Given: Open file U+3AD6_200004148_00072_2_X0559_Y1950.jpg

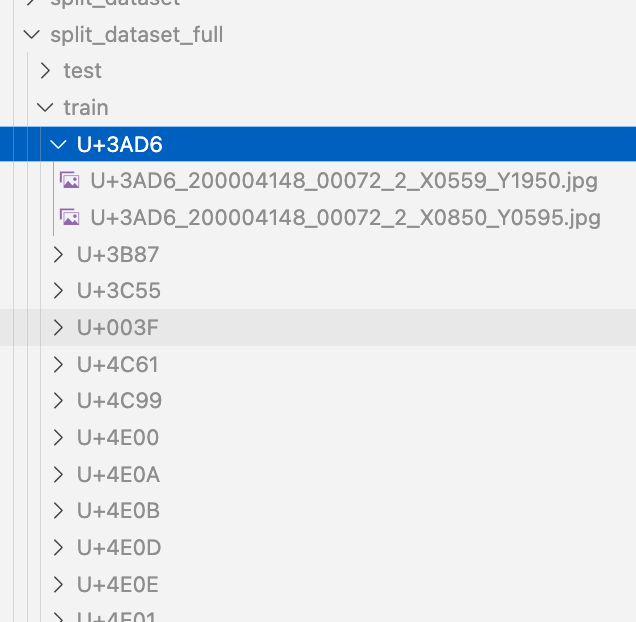Looking at the screenshot, I should [x=343, y=181].
